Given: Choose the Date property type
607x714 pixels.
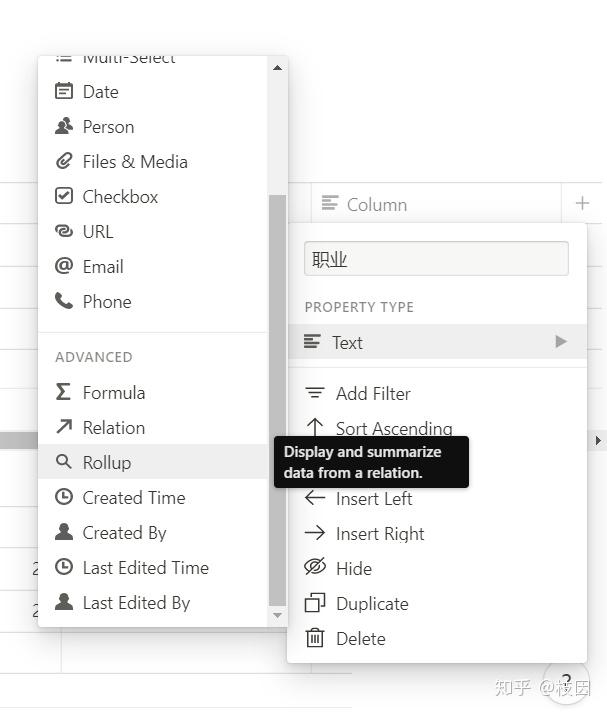Looking at the screenshot, I should (x=100, y=92).
